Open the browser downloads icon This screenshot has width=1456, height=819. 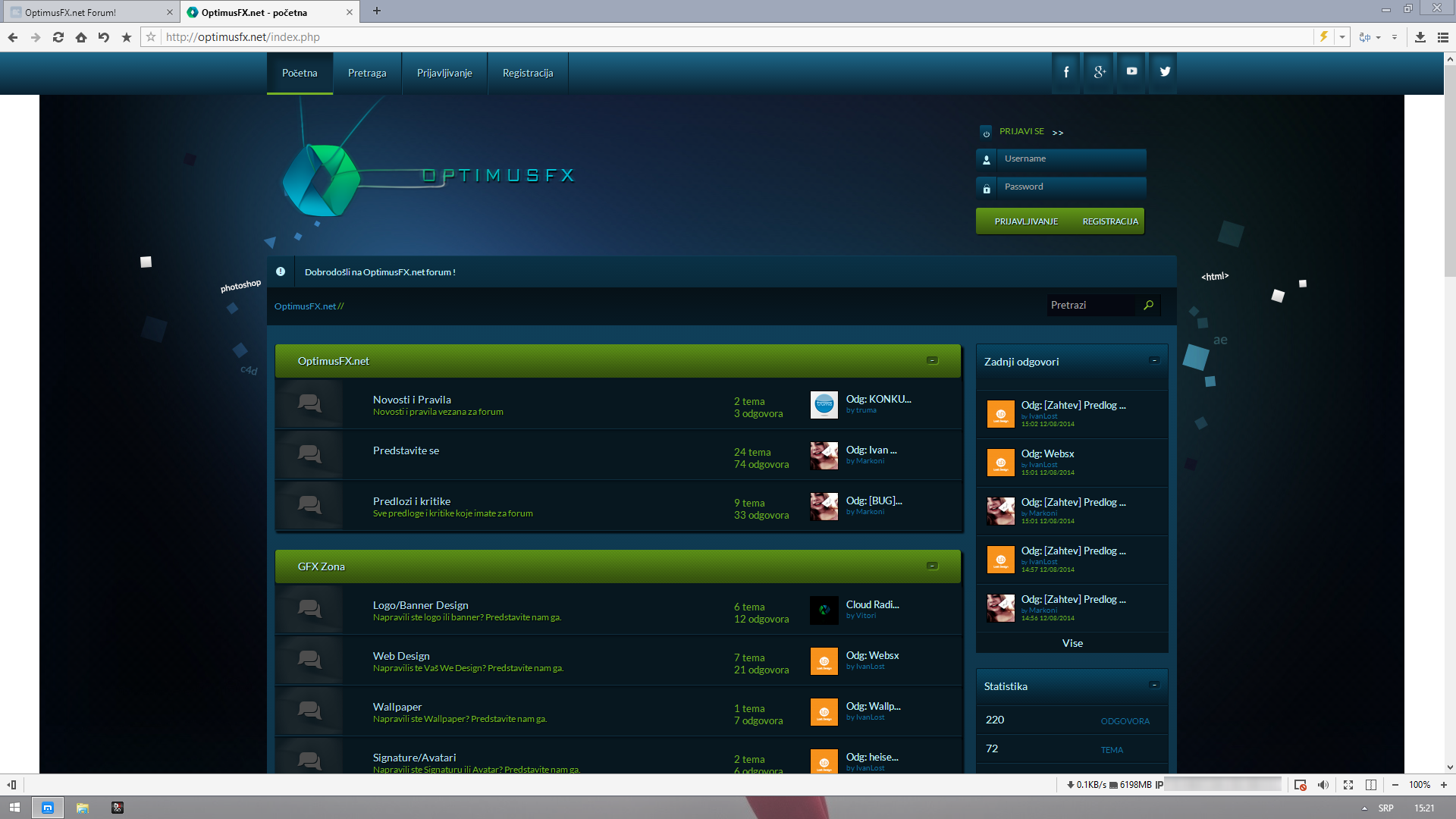click(1420, 37)
